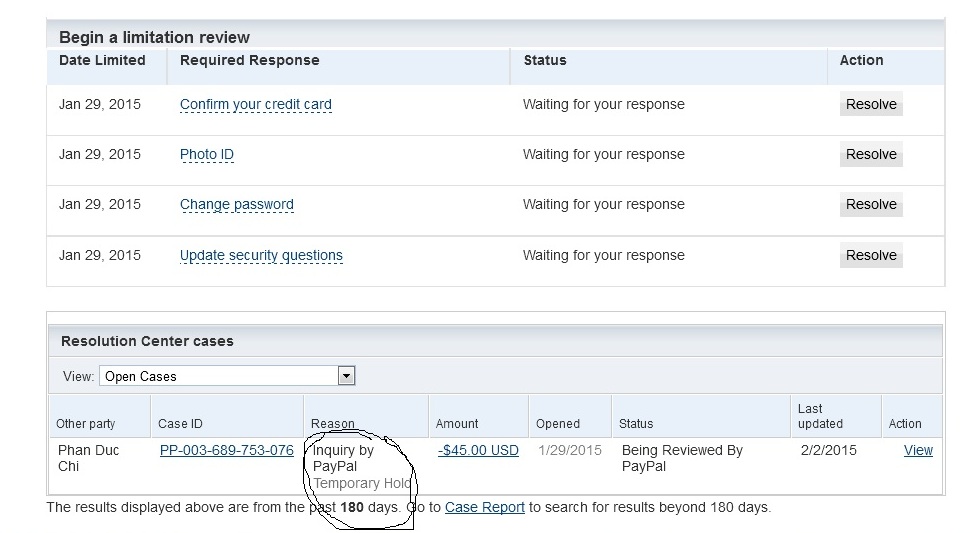Click the Status column header in cases table

[636, 424]
